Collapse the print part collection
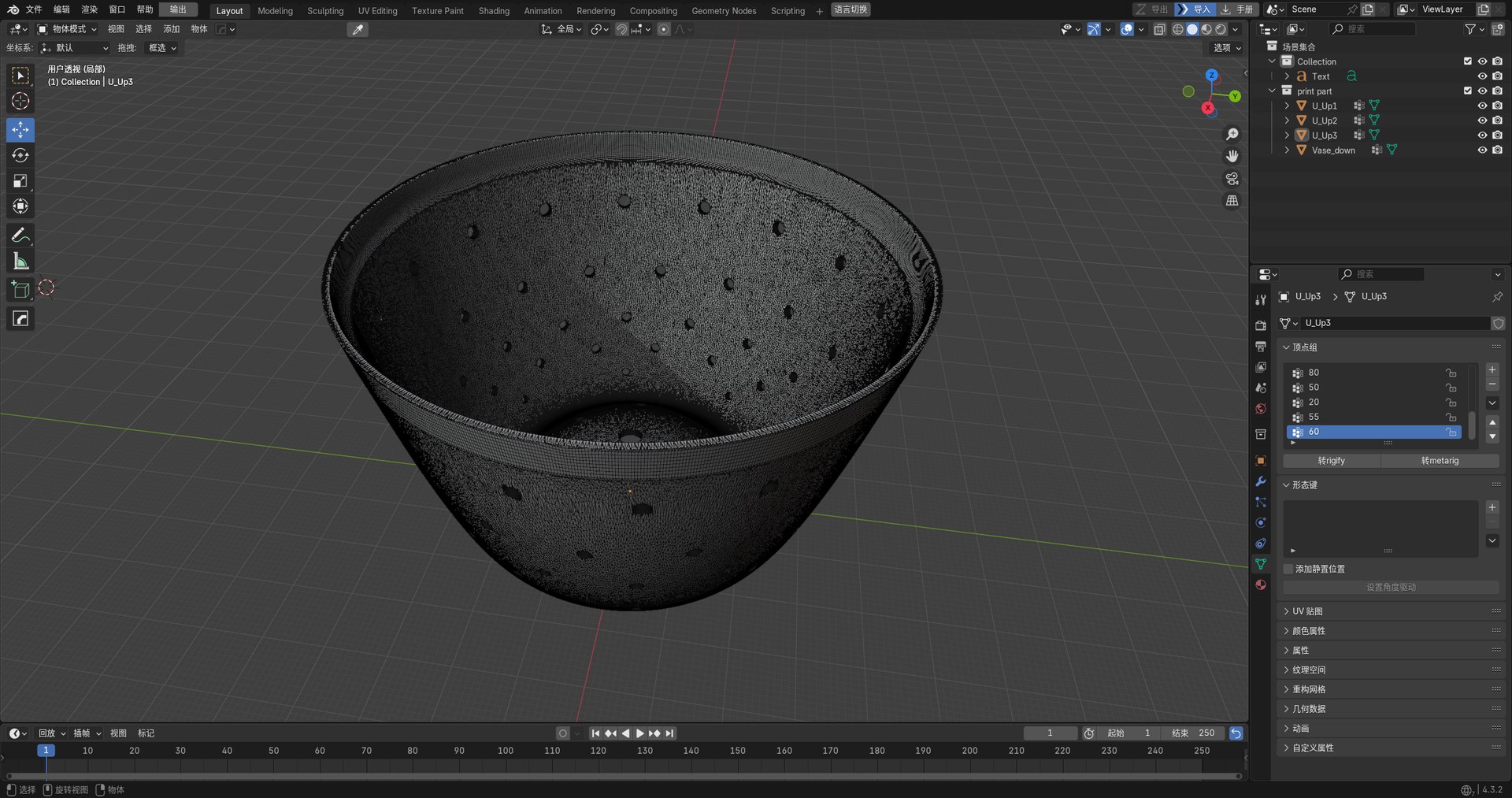1512x798 pixels. pos(1272,91)
